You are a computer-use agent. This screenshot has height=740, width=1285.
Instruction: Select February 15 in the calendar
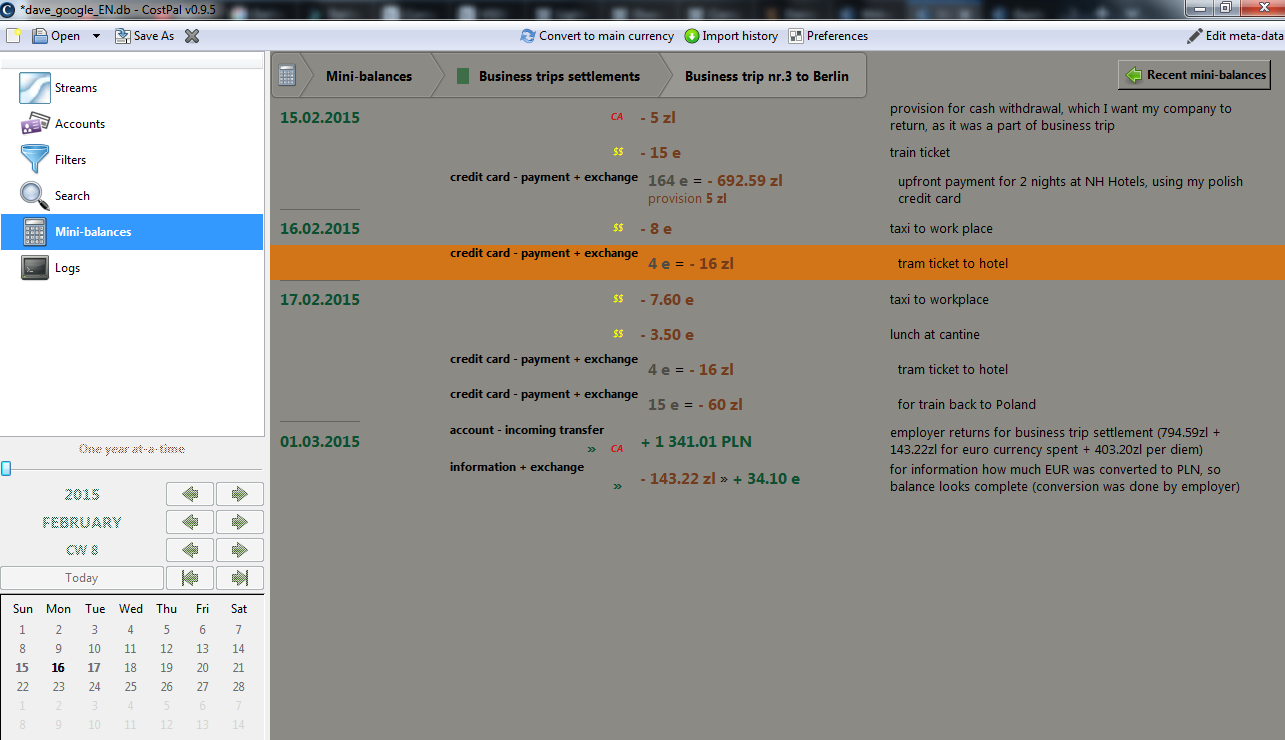tap(23, 668)
